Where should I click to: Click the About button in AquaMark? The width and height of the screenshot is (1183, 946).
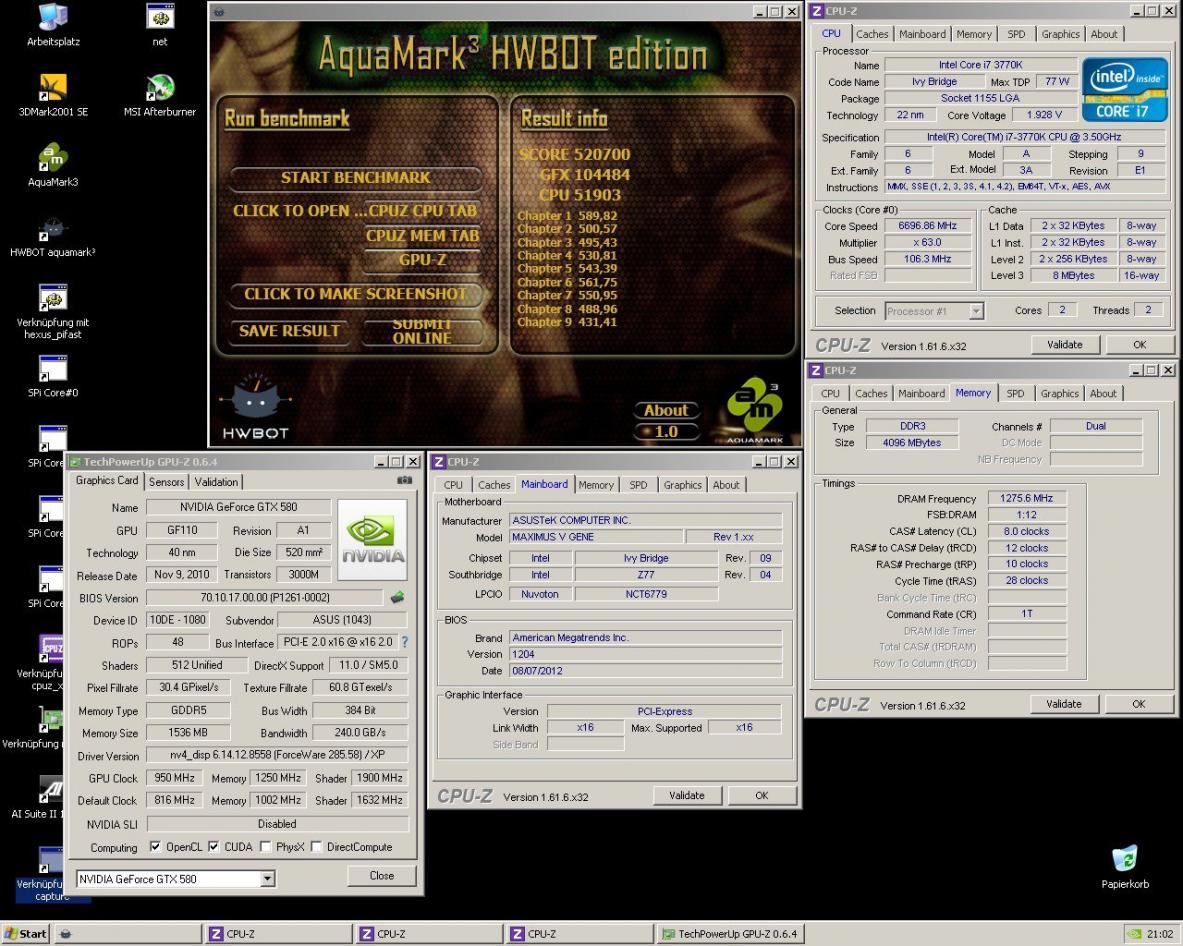666,410
